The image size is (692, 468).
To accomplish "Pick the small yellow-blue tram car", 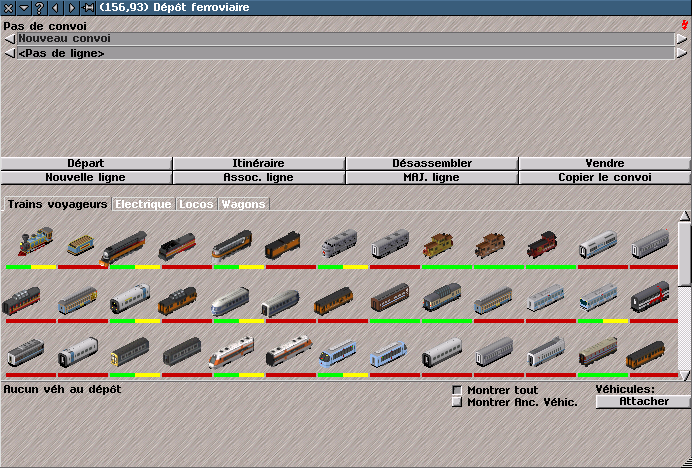I will (81, 245).
